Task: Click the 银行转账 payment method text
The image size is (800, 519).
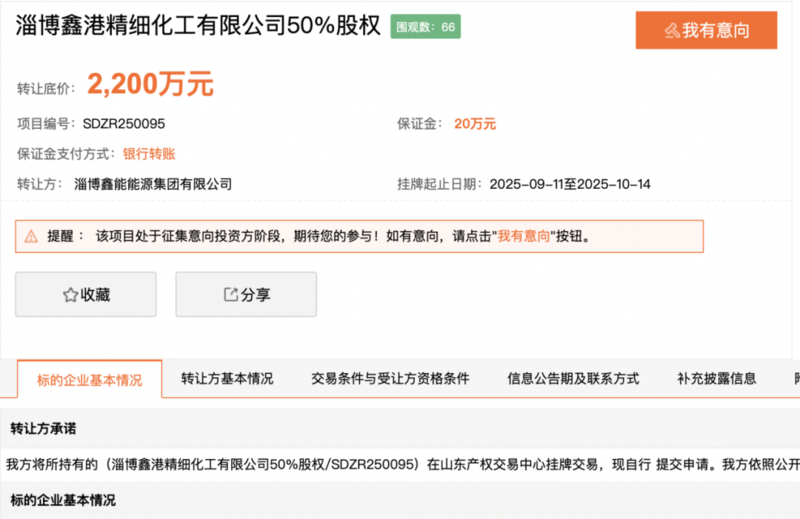Action: [x=149, y=154]
